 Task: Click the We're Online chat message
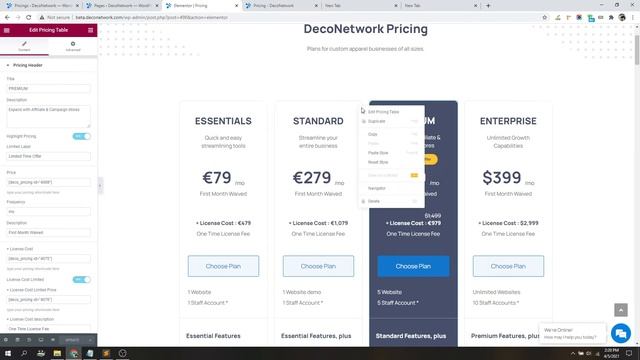(x=571, y=333)
